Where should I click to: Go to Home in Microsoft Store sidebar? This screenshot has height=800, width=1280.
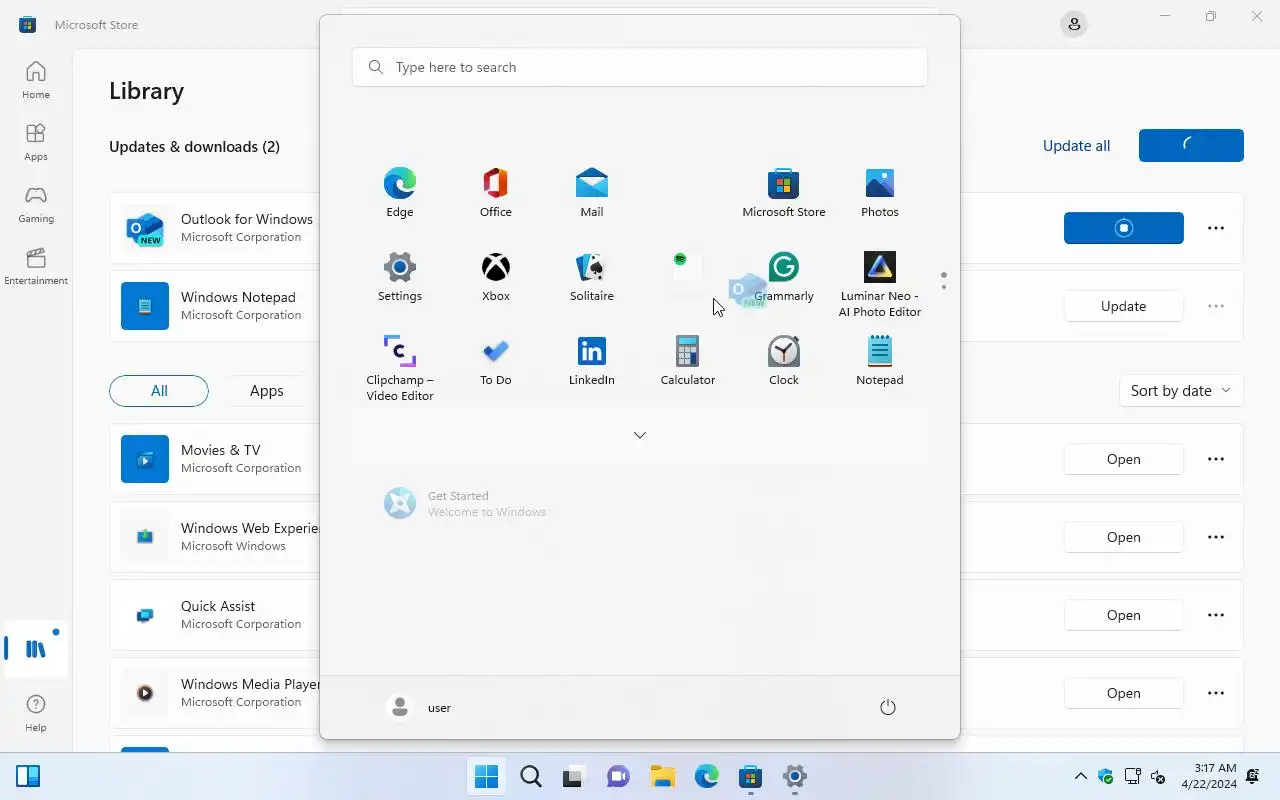coord(36,80)
